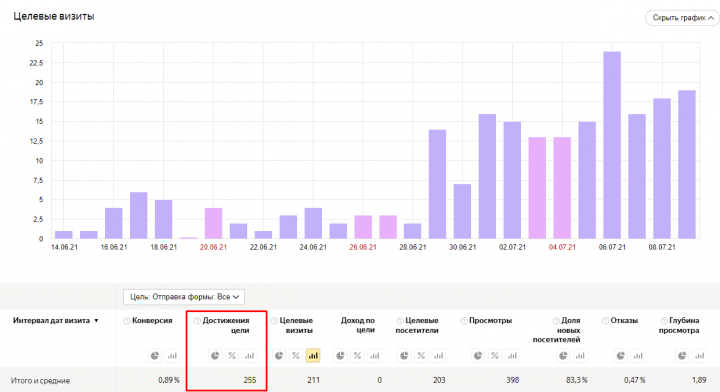Click the 211 total under Целевые визиты
720x392 pixels.
click(313, 380)
